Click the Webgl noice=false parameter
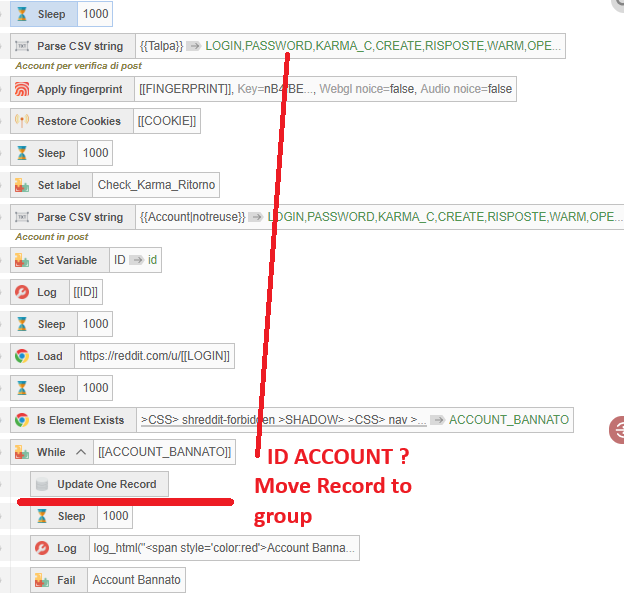This screenshot has height=594, width=624. [367, 89]
